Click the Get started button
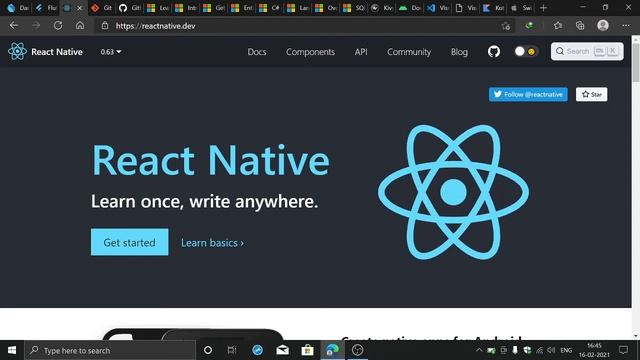The height and width of the screenshot is (360, 640). 129,242
